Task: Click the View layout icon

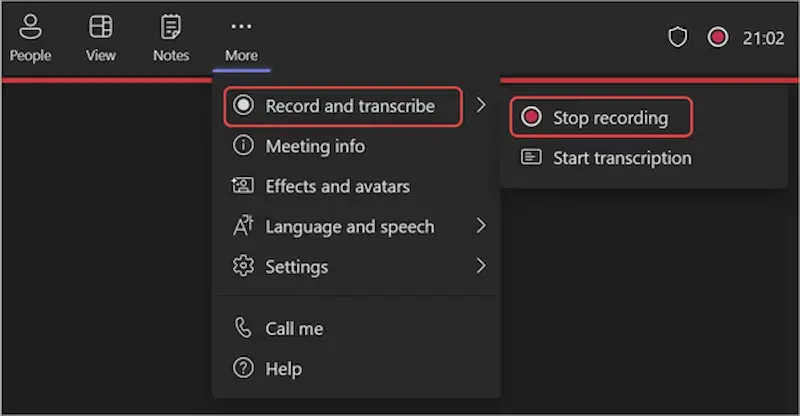Action: [x=100, y=28]
